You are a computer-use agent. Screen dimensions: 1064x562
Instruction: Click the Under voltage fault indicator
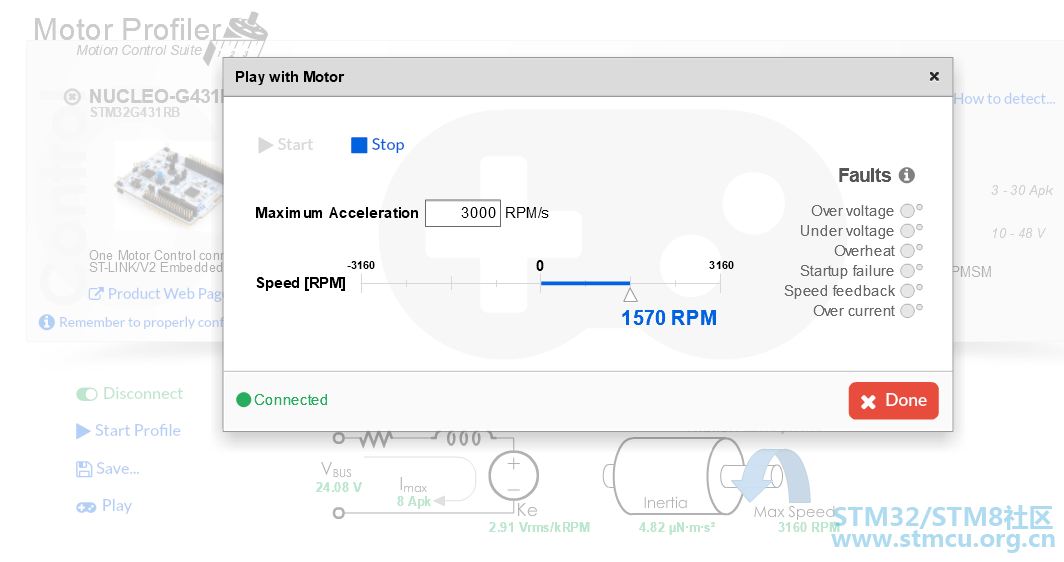[907, 231]
